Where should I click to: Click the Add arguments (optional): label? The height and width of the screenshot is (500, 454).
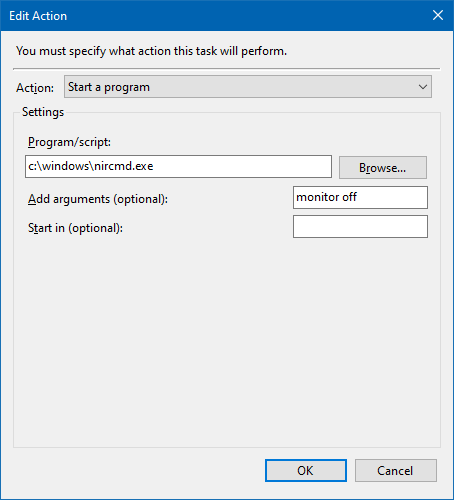coord(98,199)
